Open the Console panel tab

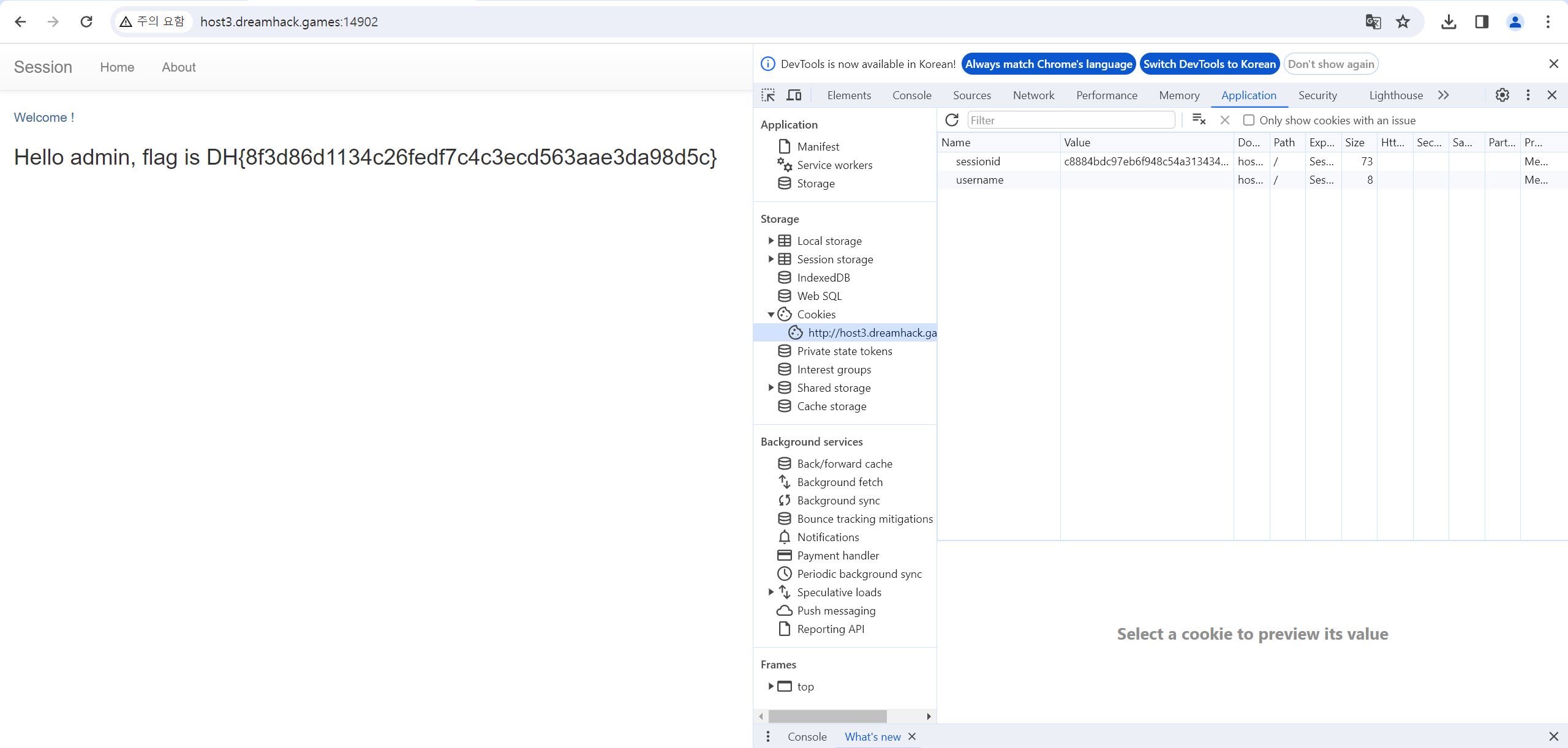(911, 95)
